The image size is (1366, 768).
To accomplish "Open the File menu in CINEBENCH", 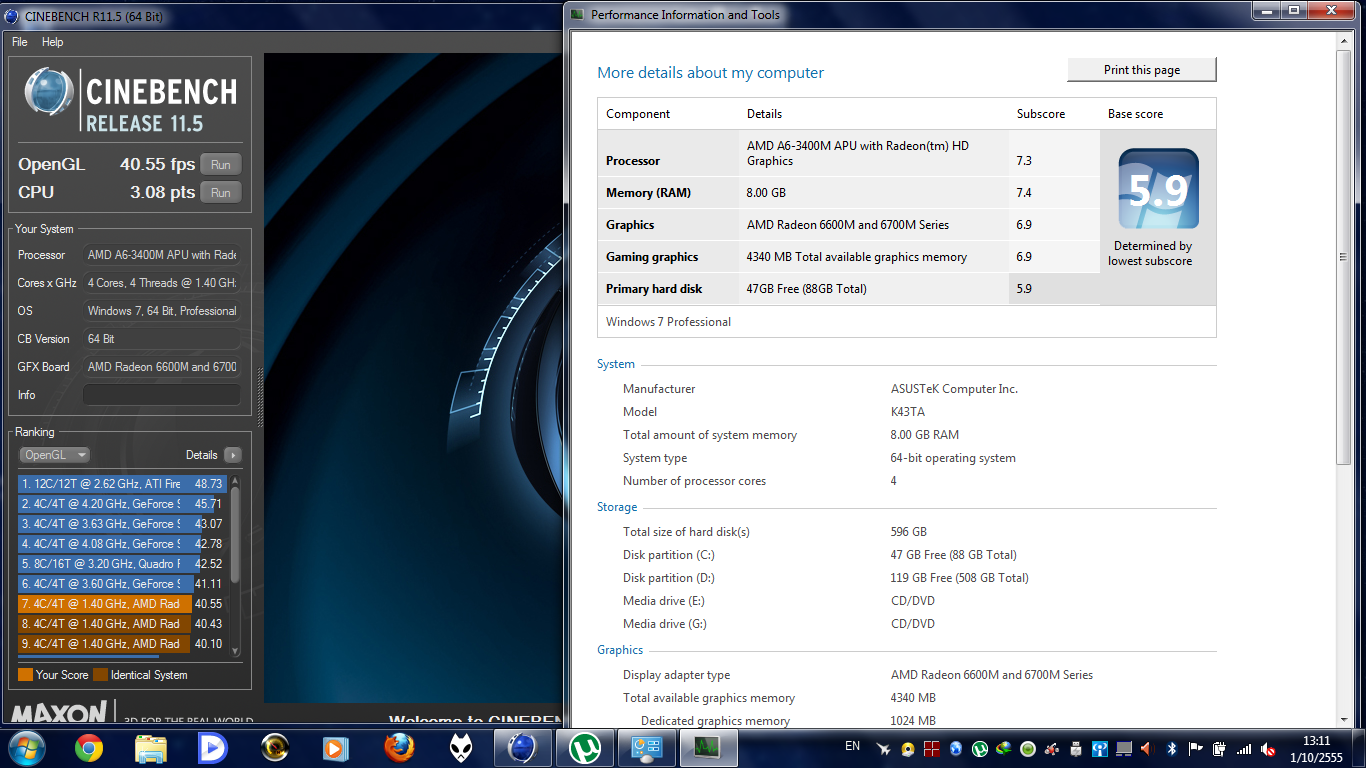I will click(20, 42).
